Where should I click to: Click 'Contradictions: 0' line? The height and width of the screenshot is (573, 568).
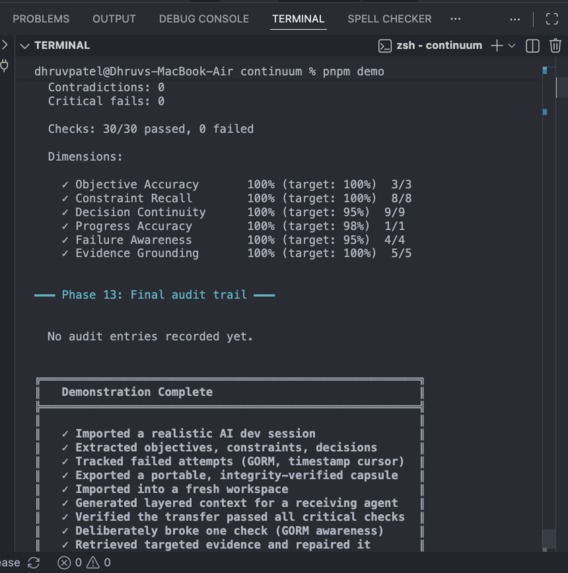point(106,87)
